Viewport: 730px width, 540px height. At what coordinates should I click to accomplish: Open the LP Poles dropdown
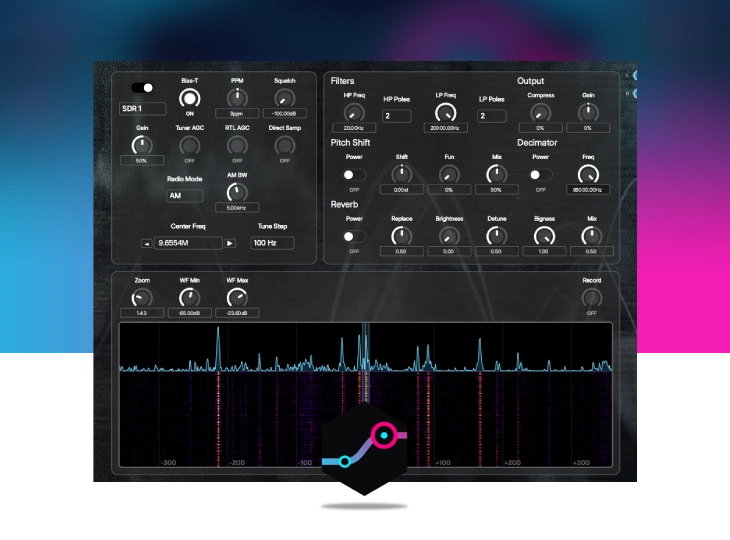point(492,115)
